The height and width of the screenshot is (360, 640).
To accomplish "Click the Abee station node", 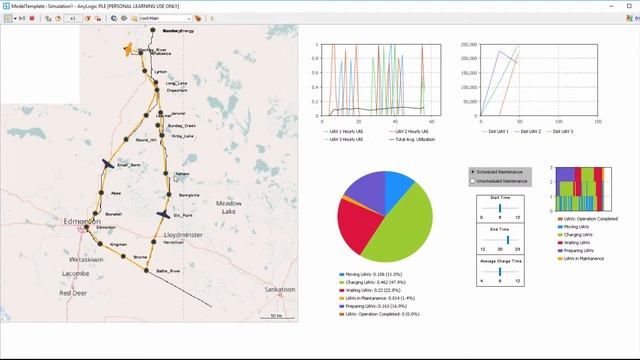I will pos(101,193).
